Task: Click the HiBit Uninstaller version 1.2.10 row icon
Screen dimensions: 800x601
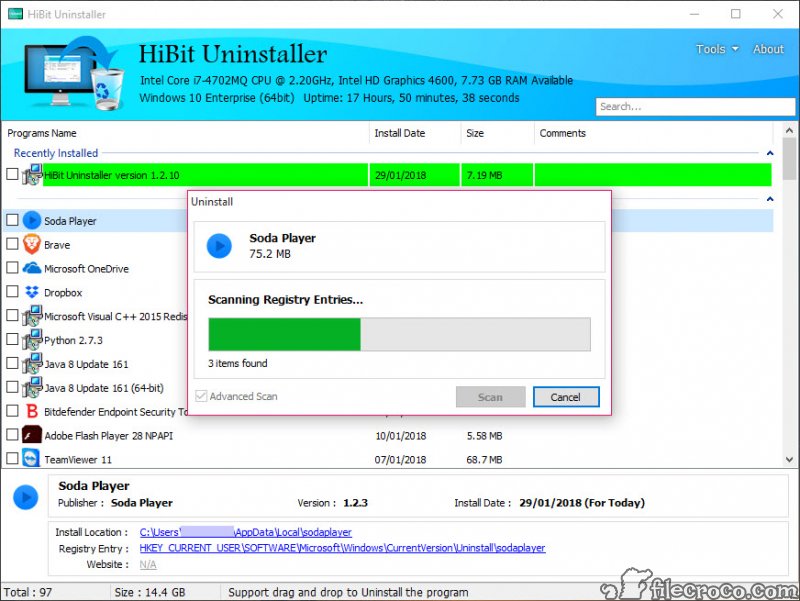Action: pyautogui.click(x=32, y=174)
